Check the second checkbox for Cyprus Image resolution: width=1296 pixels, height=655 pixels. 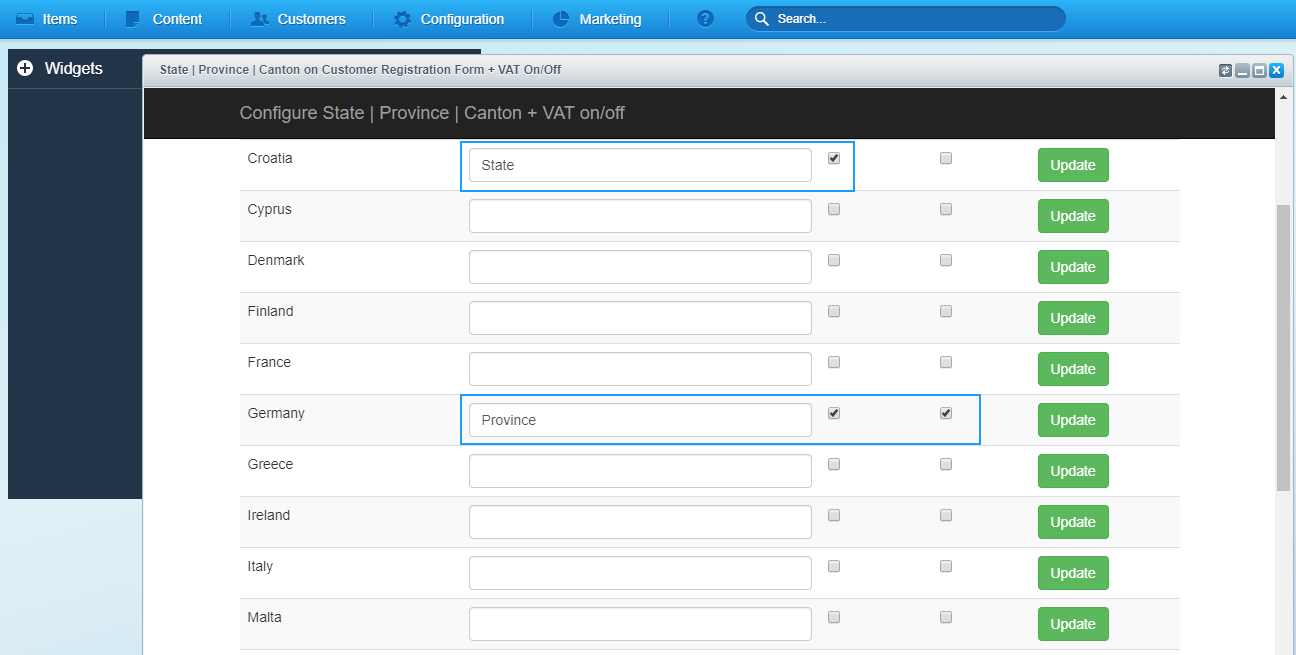(946, 209)
